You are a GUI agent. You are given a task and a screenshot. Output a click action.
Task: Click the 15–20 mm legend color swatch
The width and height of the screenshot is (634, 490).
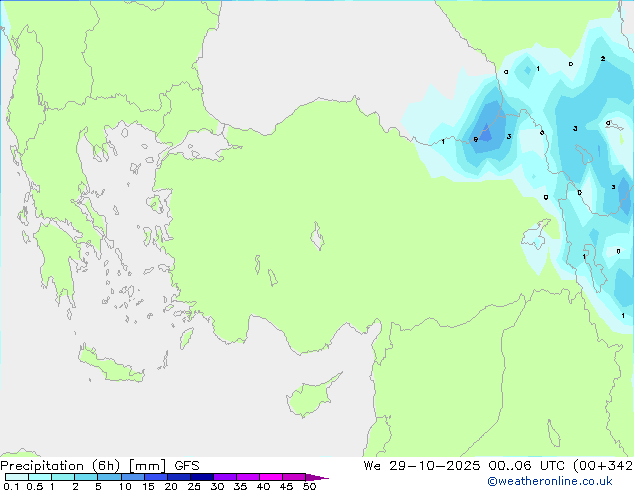coord(155,477)
